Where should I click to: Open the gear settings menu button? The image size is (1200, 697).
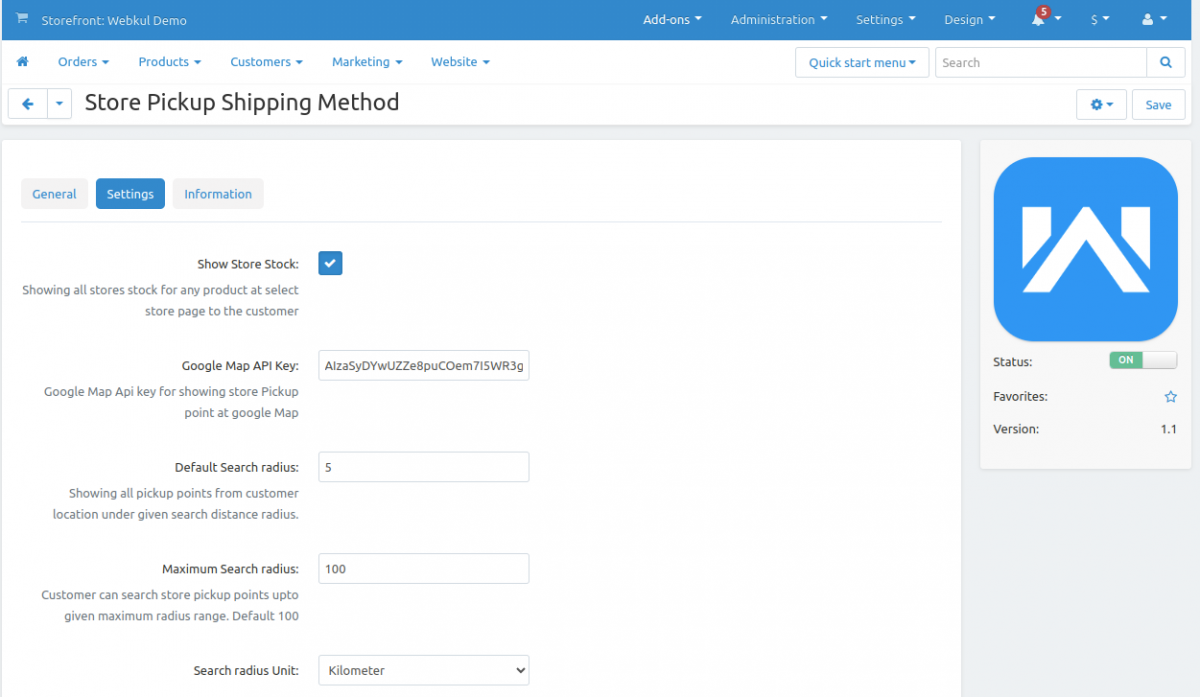click(1101, 105)
